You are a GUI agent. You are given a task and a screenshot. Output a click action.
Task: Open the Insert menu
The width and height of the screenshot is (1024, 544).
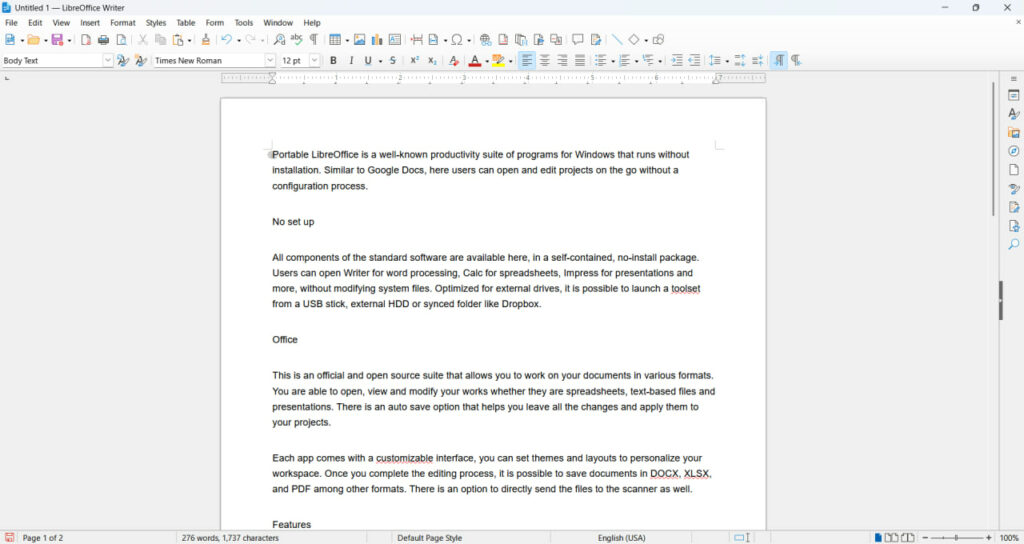click(90, 23)
